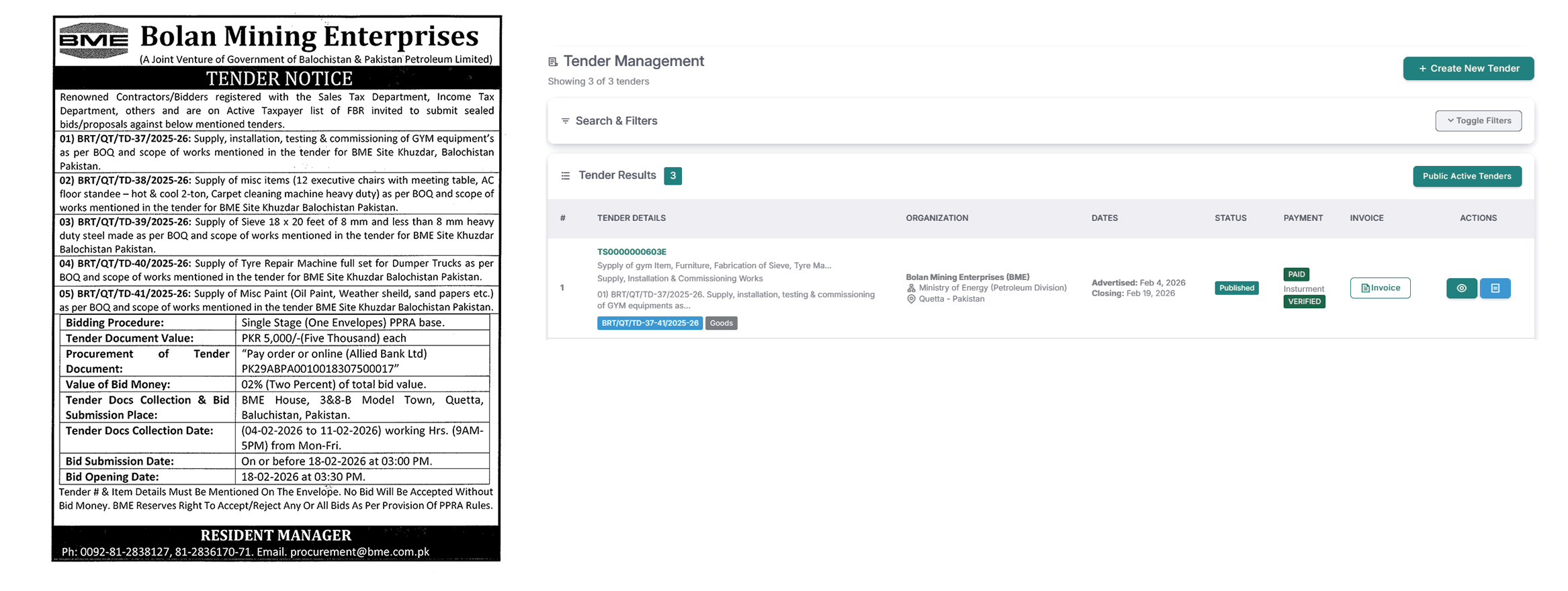Show Public Active Tenders
Viewport: 1568px width, 591px height.
click(x=1467, y=176)
